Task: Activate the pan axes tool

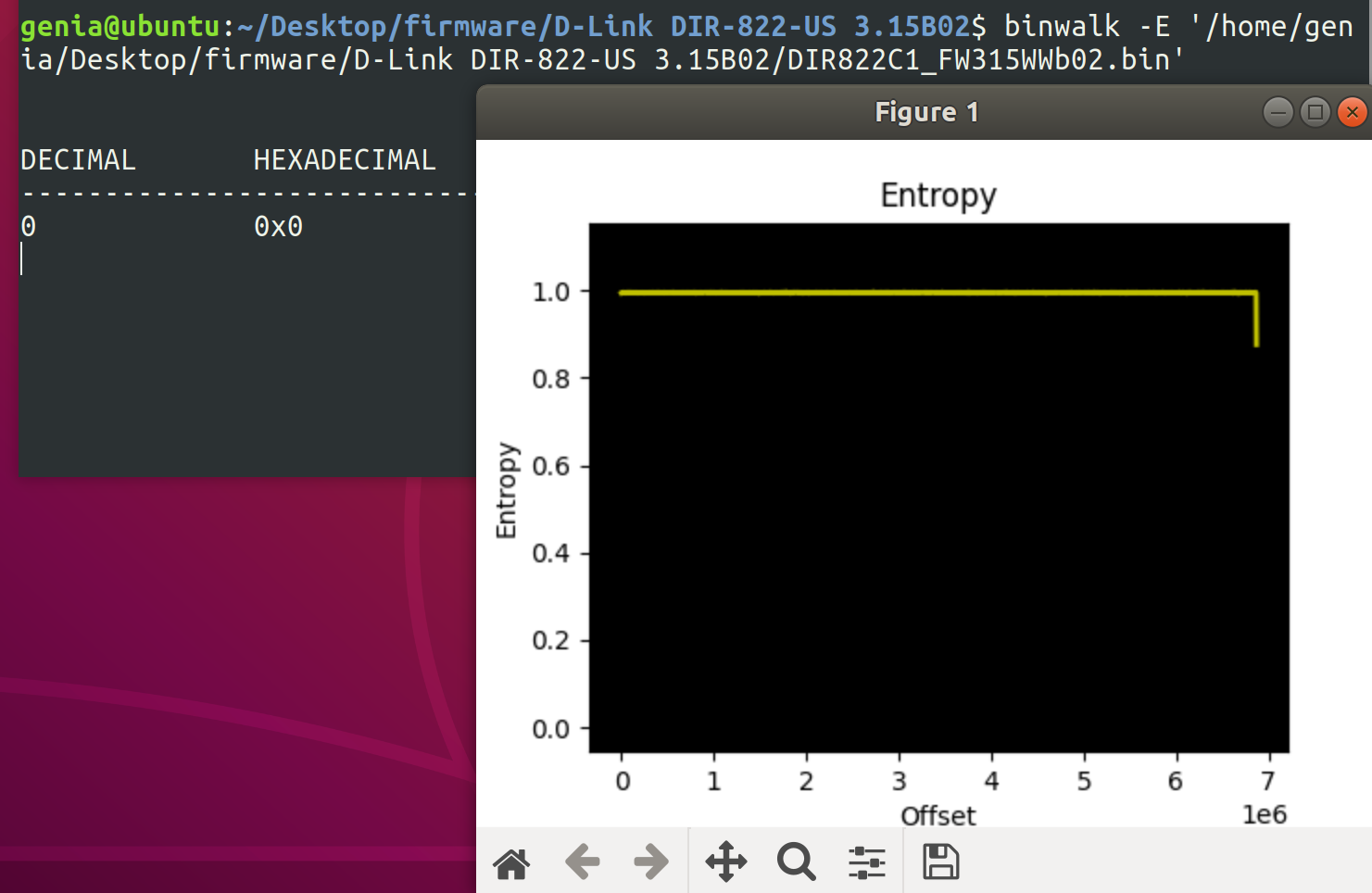Action: pos(725,862)
